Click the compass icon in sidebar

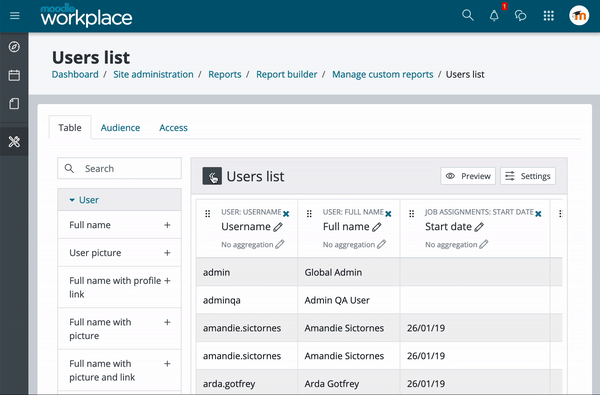coord(14,47)
